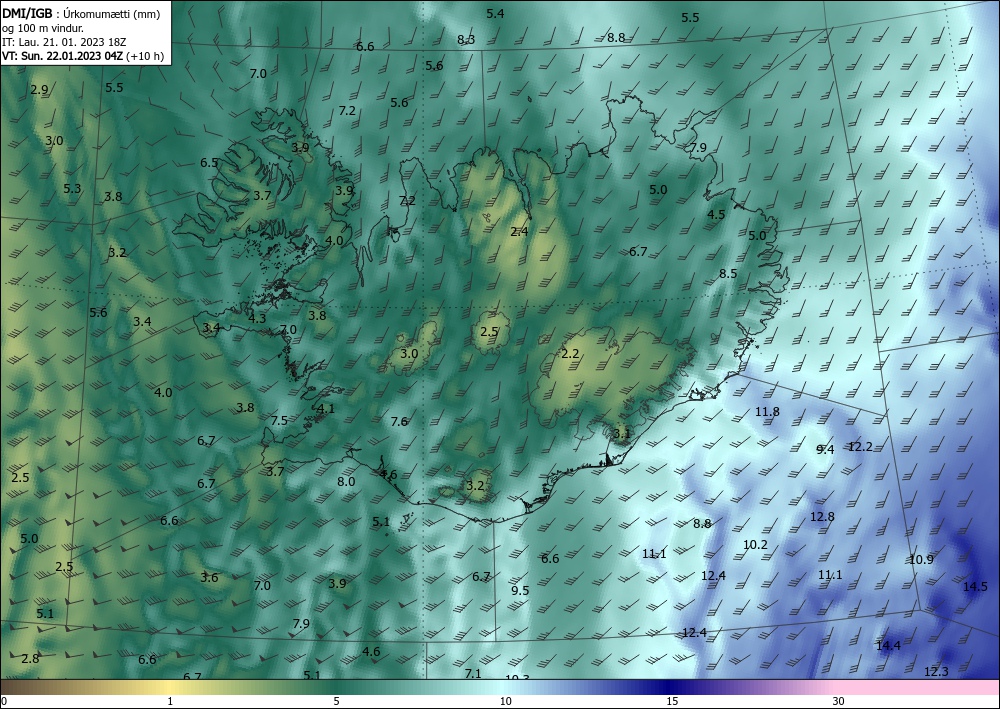
Task: Click the 5.3 value label on the map
Action: pyautogui.click(x=72, y=188)
